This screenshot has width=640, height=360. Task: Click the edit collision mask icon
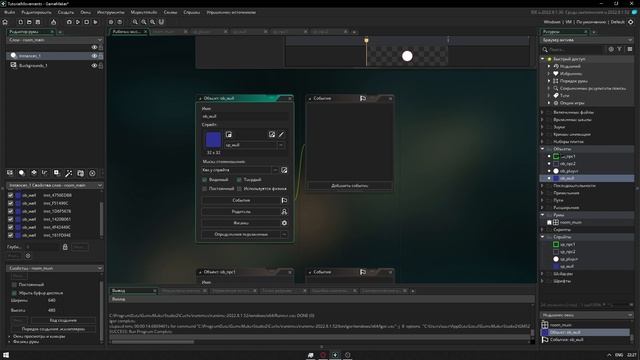click(284, 170)
